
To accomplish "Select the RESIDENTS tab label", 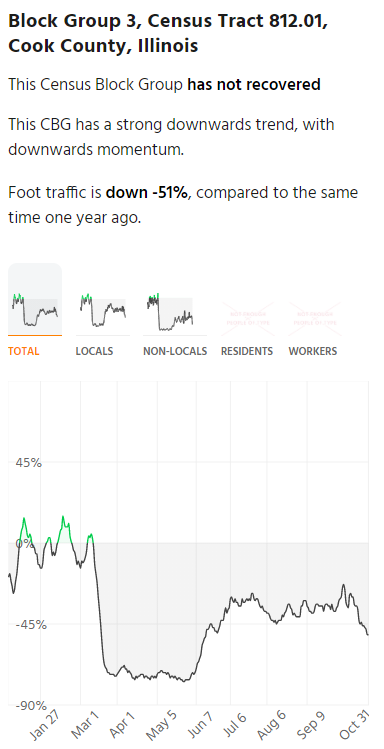I will pyautogui.click(x=247, y=351).
